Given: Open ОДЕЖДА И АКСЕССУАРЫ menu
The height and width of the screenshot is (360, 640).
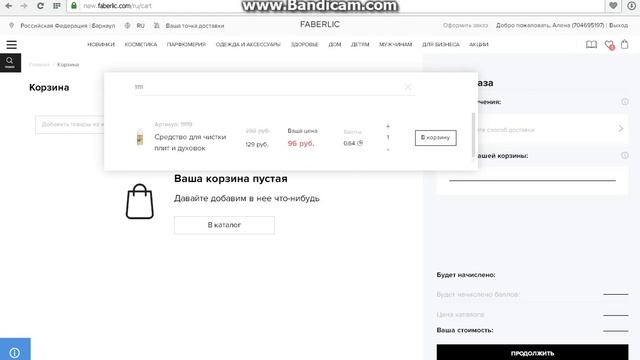Looking at the screenshot, I should [x=248, y=44].
